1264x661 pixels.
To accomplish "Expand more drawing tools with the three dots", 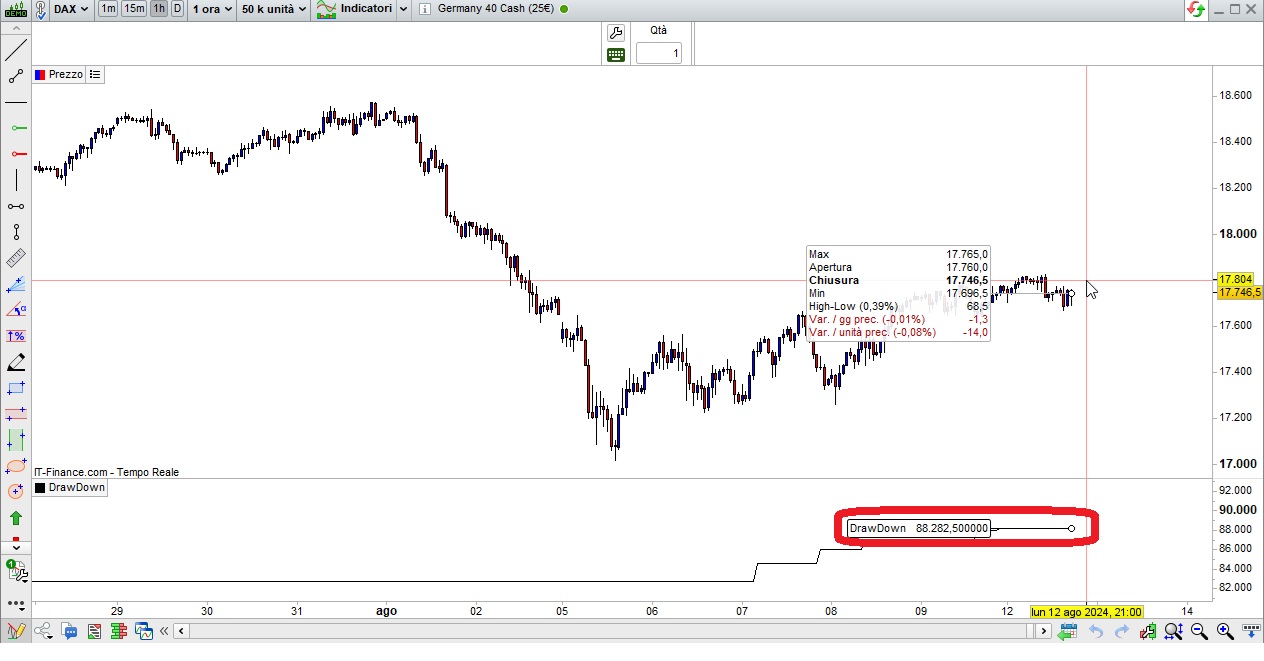I will (17, 606).
